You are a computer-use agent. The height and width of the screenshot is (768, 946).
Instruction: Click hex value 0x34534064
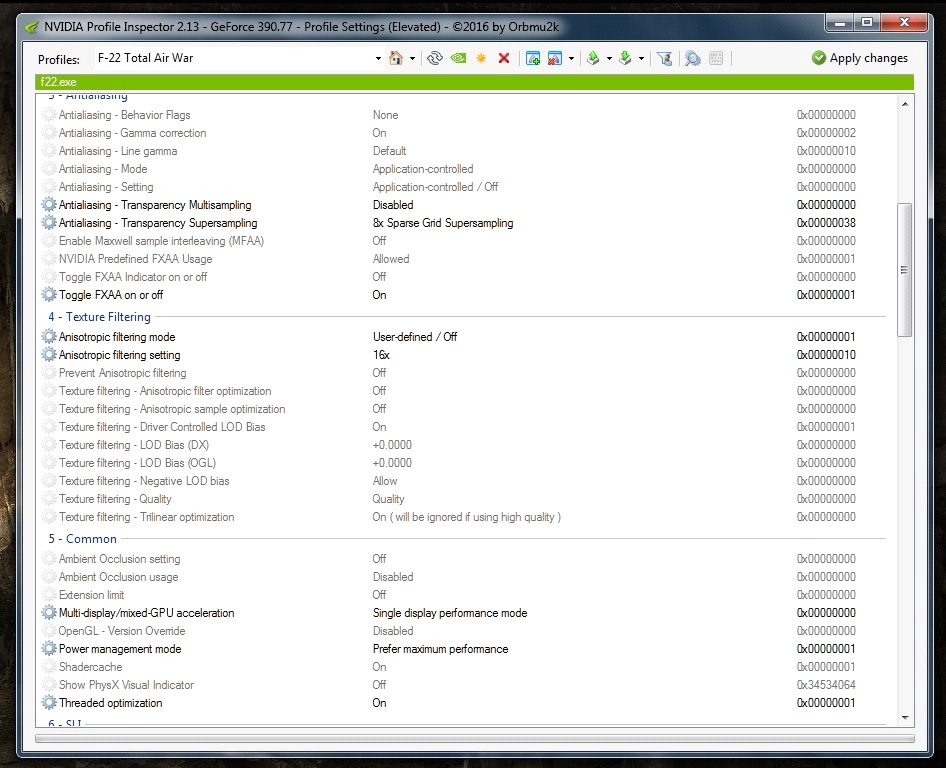point(826,685)
